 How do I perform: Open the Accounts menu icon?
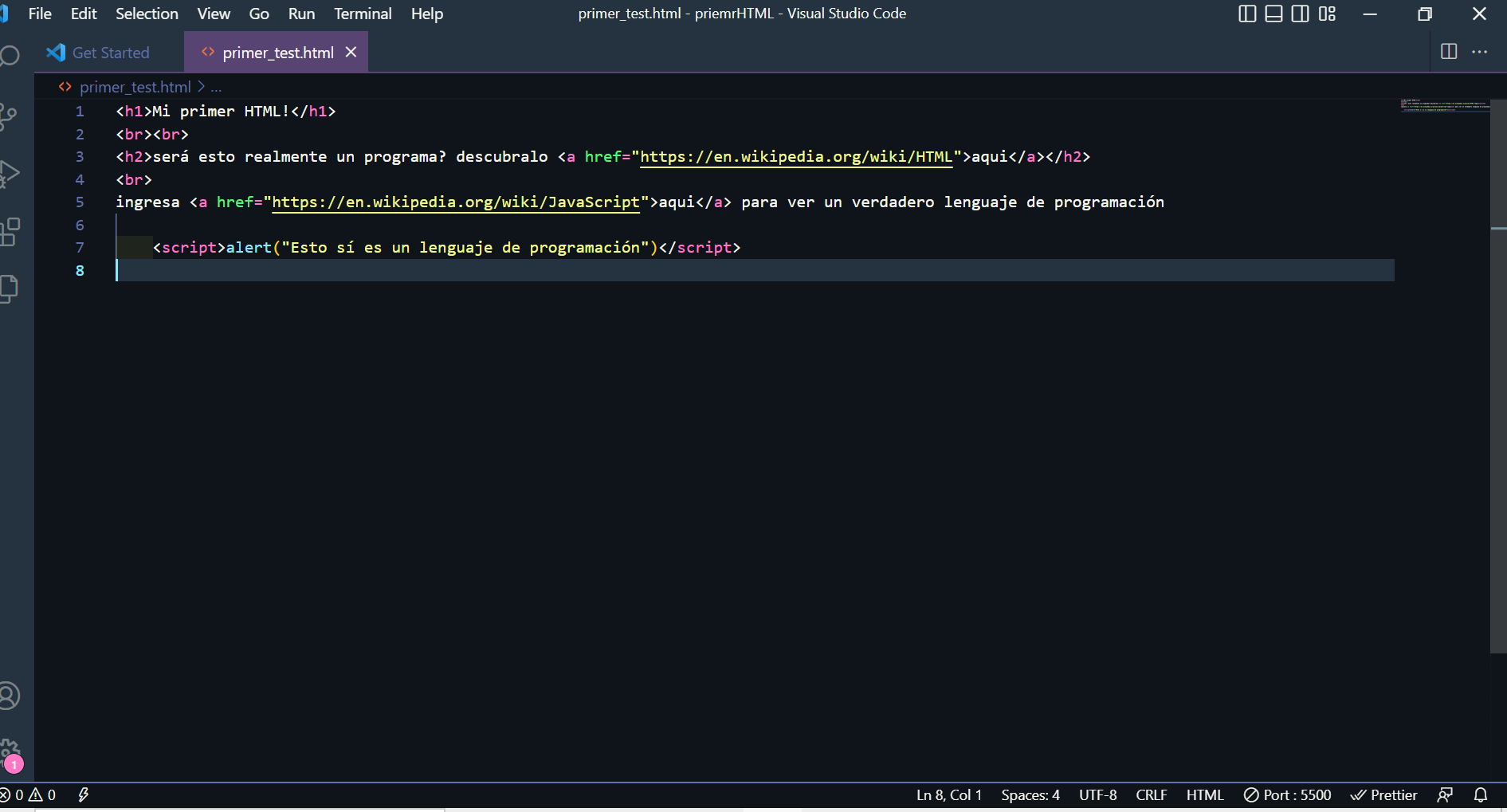[9, 696]
